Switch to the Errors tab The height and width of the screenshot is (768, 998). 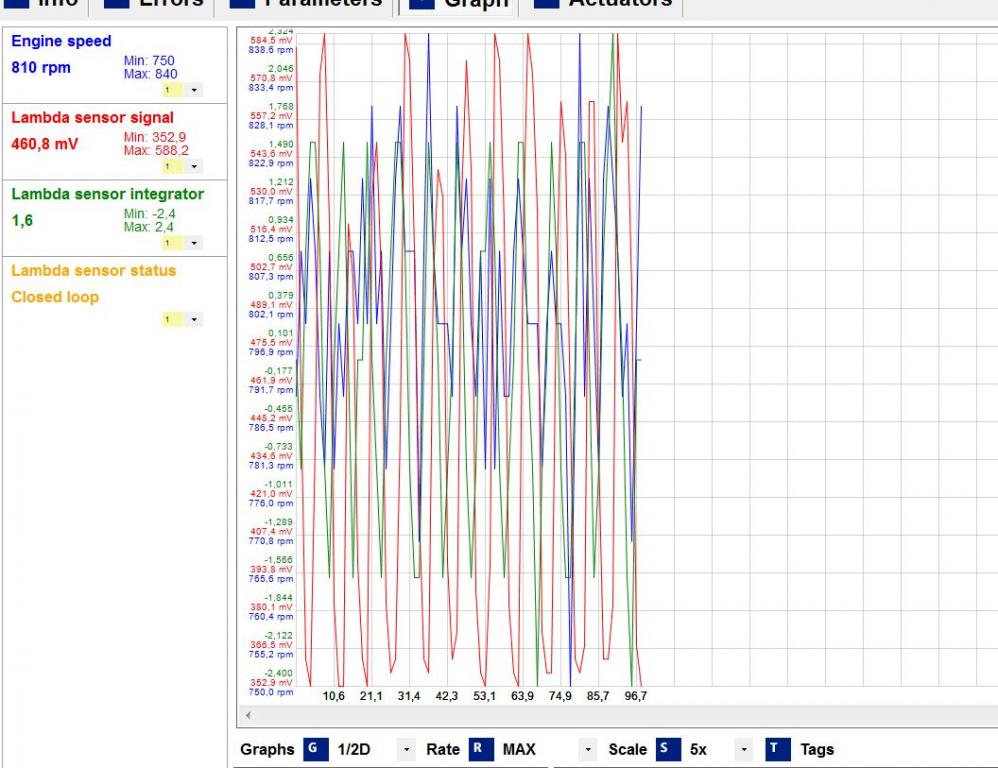[x=154, y=4]
